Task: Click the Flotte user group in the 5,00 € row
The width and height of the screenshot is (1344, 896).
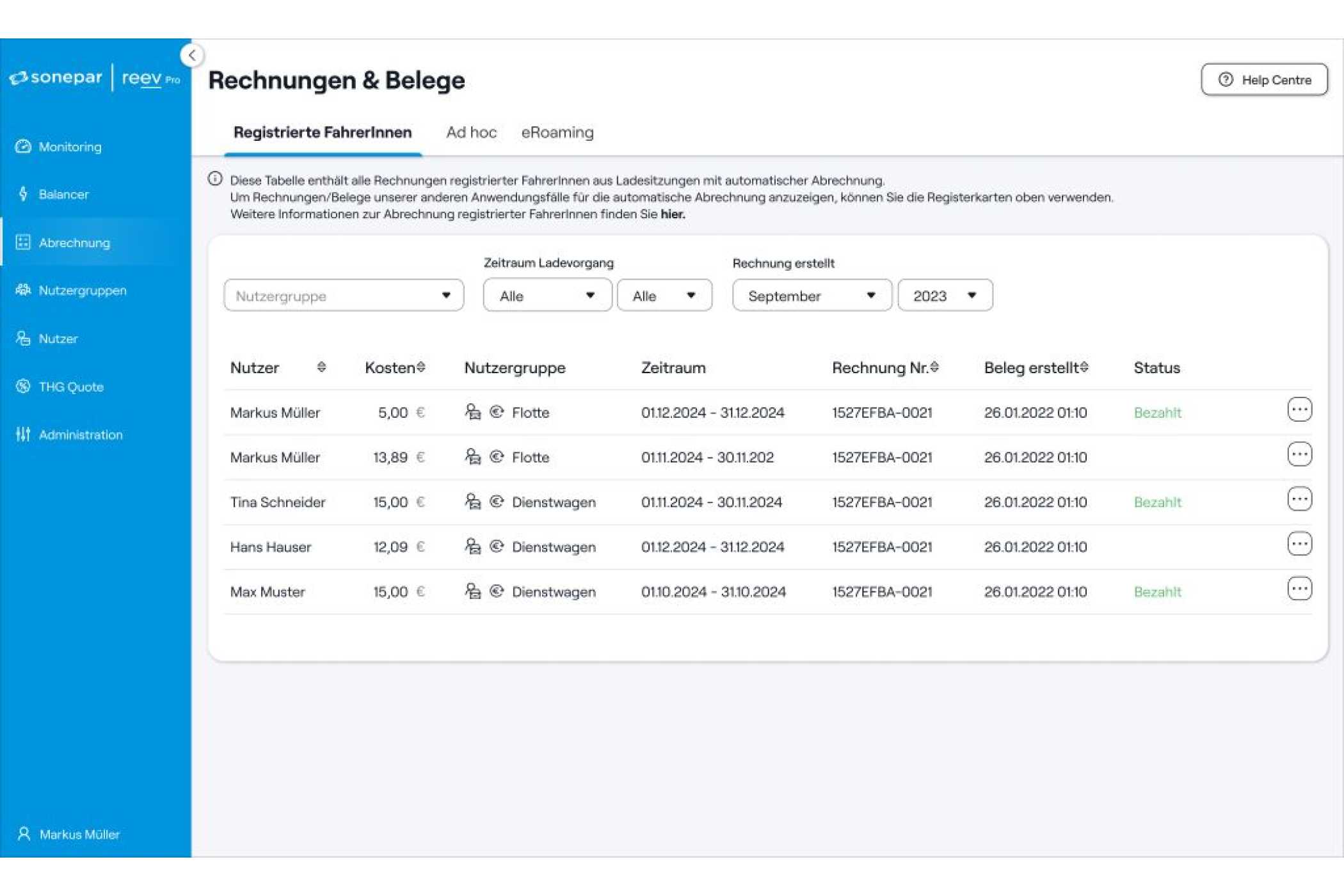Action: click(x=531, y=413)
